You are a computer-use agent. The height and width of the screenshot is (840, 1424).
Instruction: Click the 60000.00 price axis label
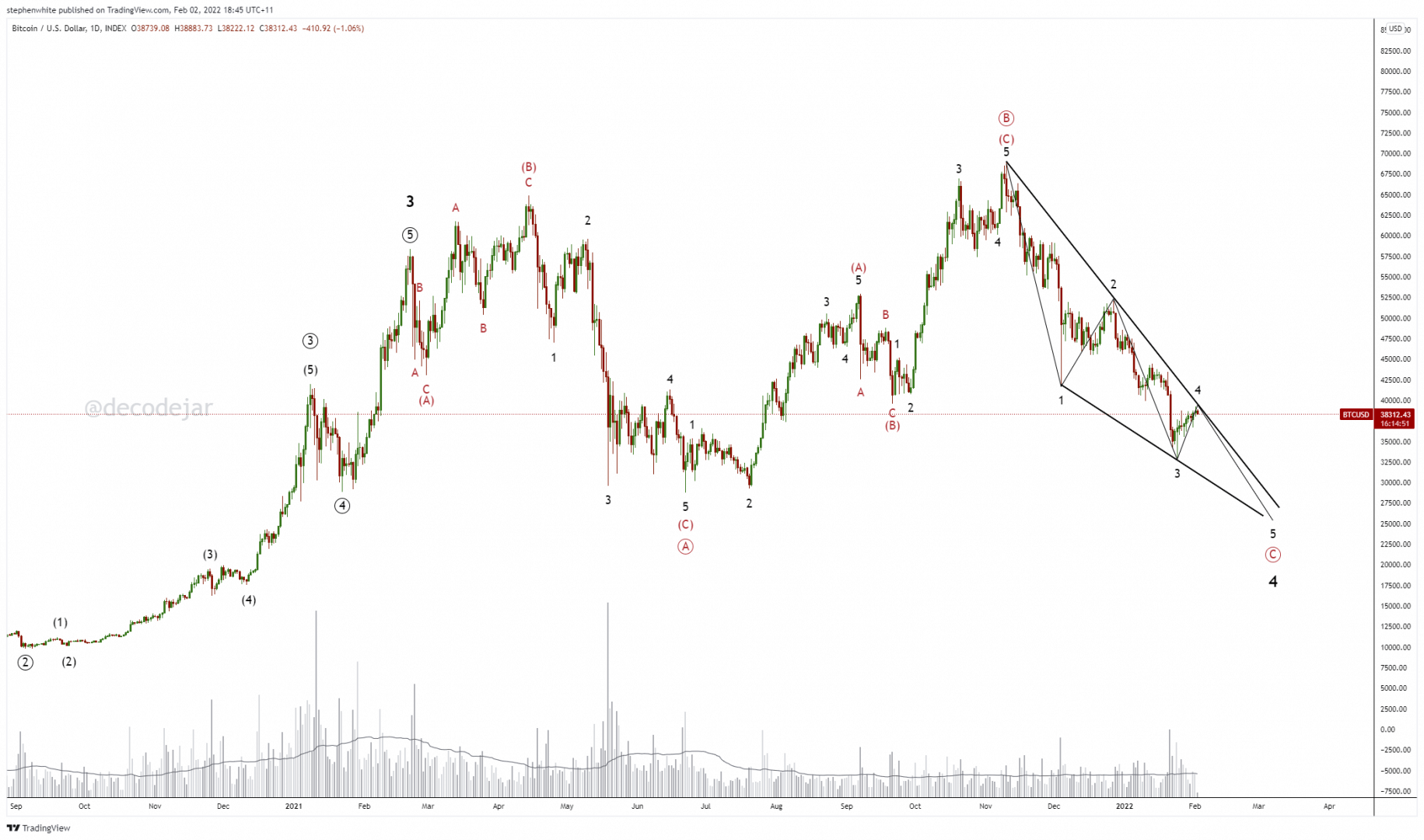(x=1395, y=236)
